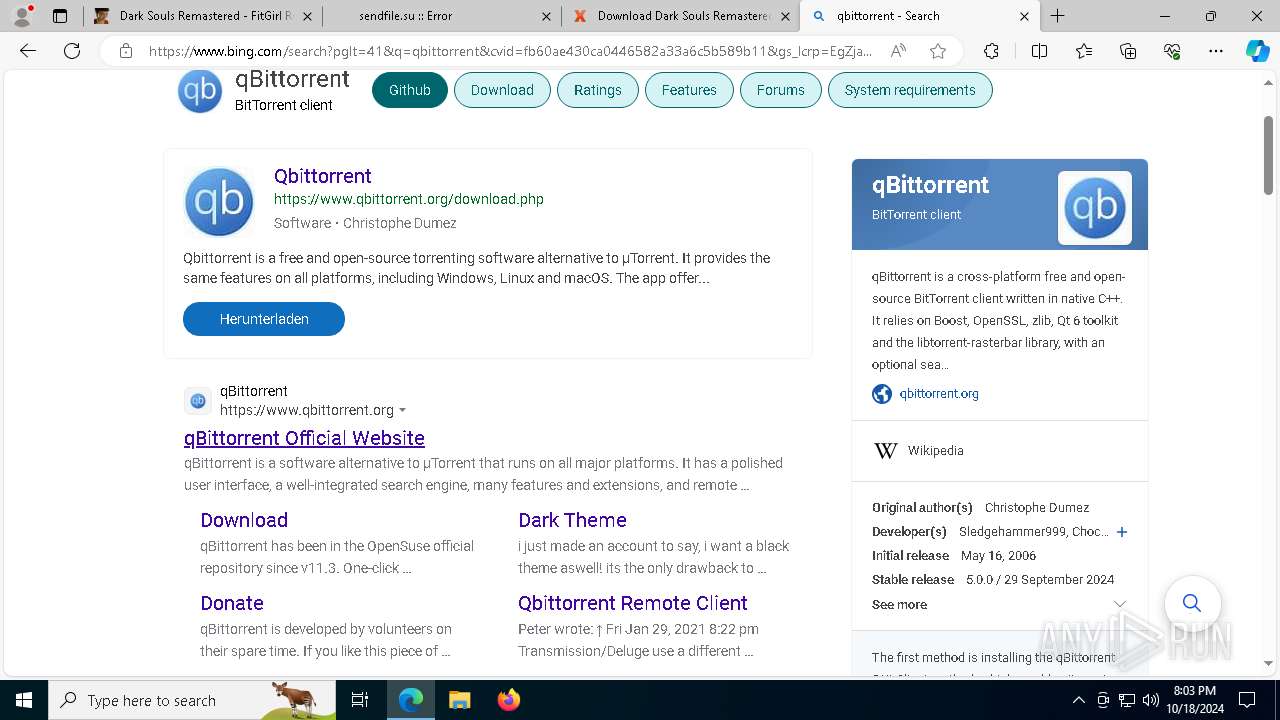1280x720 pixels.
Task: Open the Qbittorrent download.php result title
Action: pos(323,176)
